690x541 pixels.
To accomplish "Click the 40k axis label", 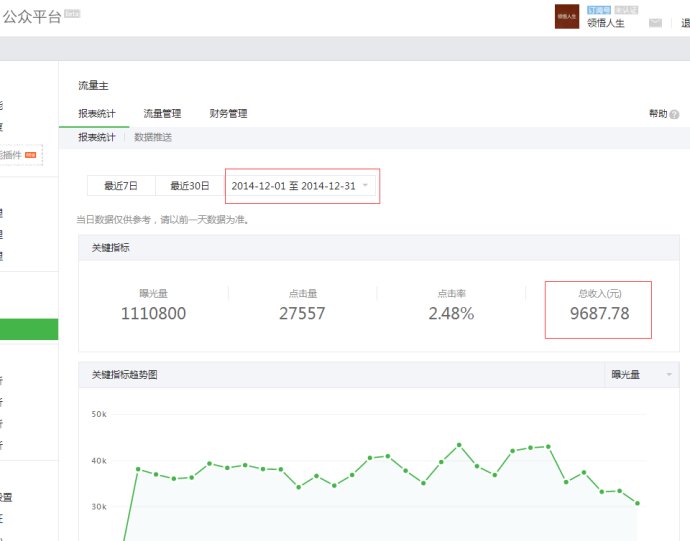I will 99,461.
